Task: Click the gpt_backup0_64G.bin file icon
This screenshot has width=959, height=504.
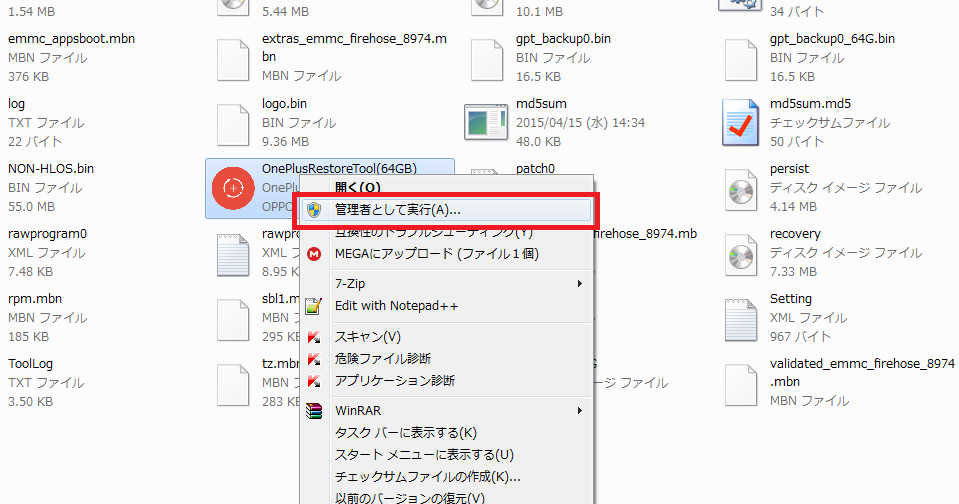Action: coord(741,60)
